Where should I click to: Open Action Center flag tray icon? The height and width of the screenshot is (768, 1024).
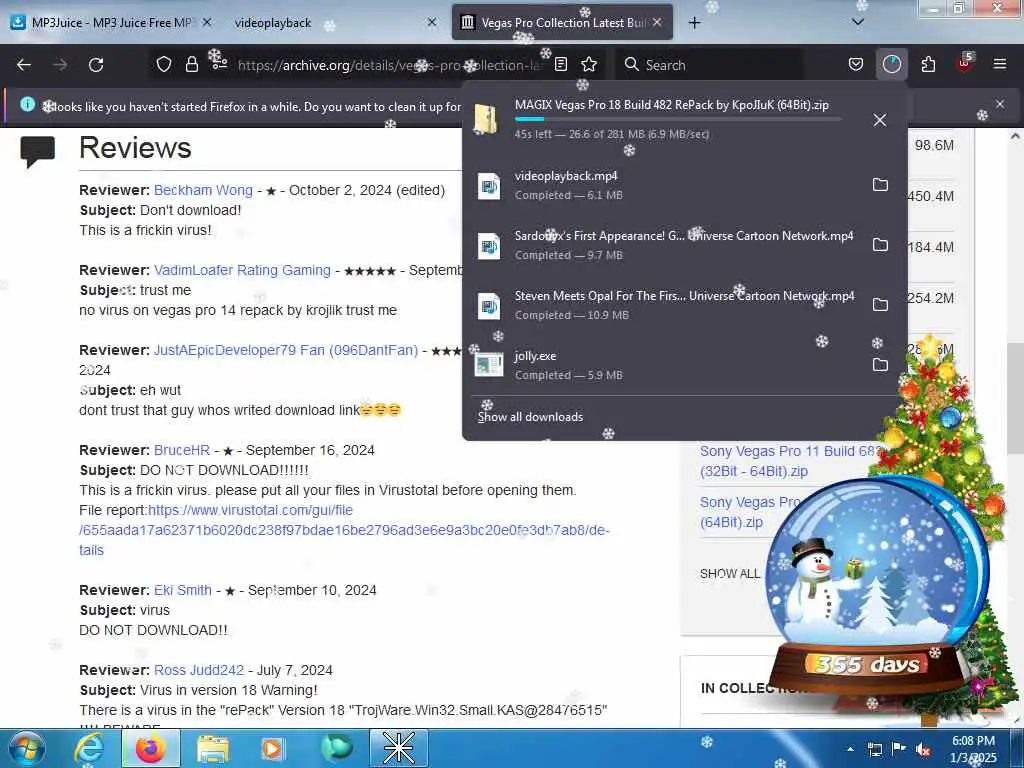899,749
